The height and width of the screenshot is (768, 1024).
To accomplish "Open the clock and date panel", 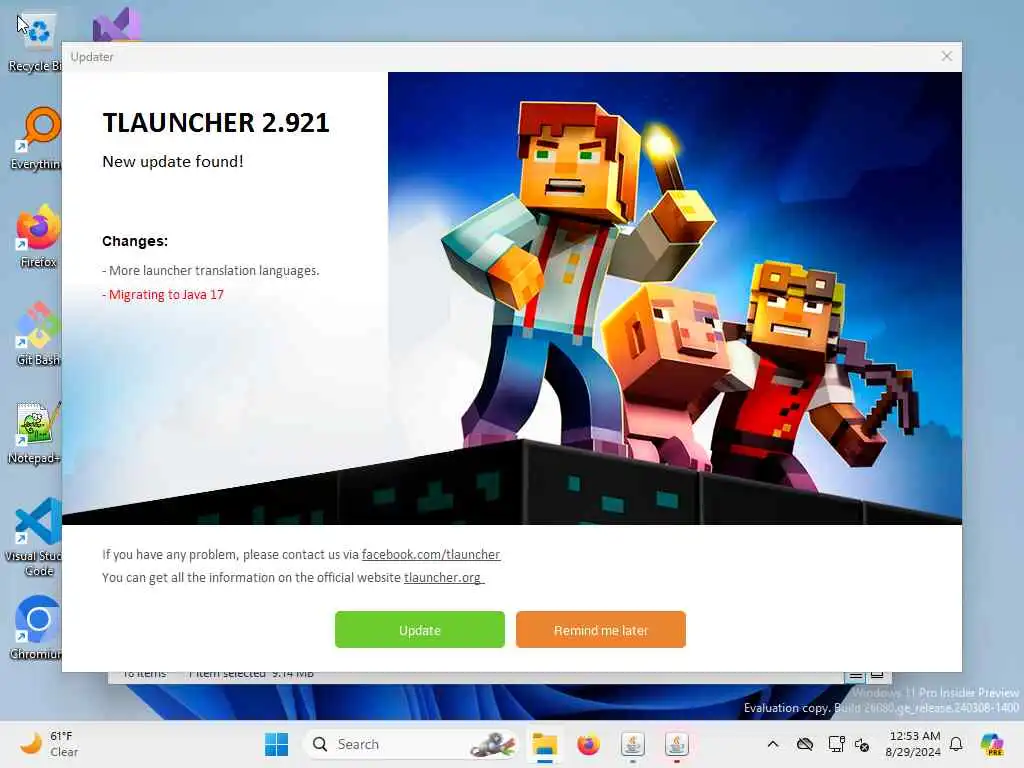I will pyautogui.click(x=913, y=744).
